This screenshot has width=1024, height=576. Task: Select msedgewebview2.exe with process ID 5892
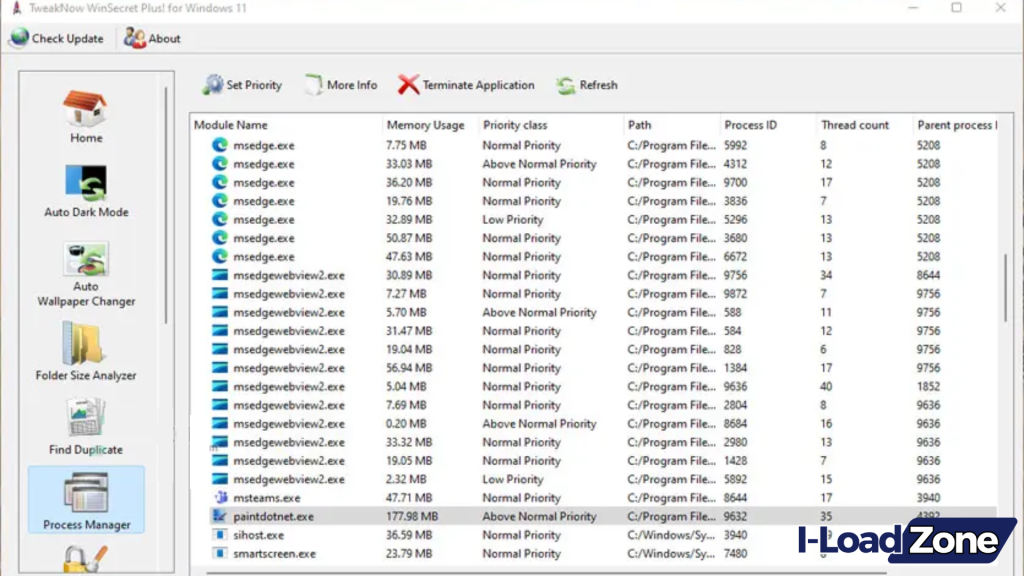pos(603,479)
